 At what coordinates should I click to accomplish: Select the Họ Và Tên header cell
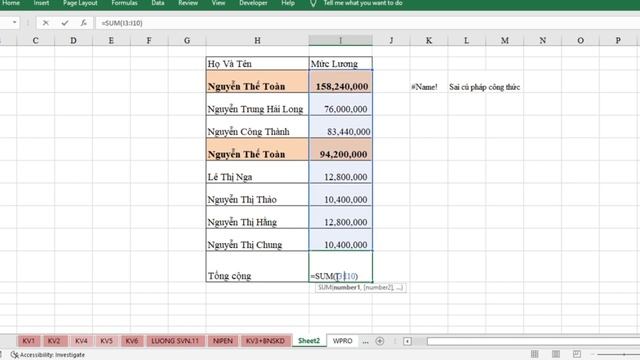[x=258, y=63]
